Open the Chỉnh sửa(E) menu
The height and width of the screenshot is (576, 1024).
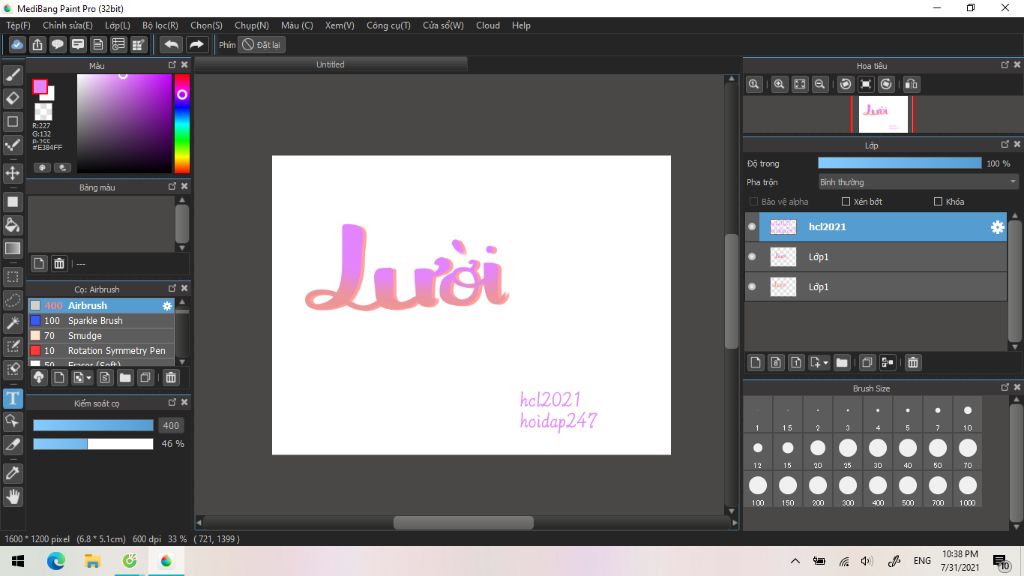point(67,25)
